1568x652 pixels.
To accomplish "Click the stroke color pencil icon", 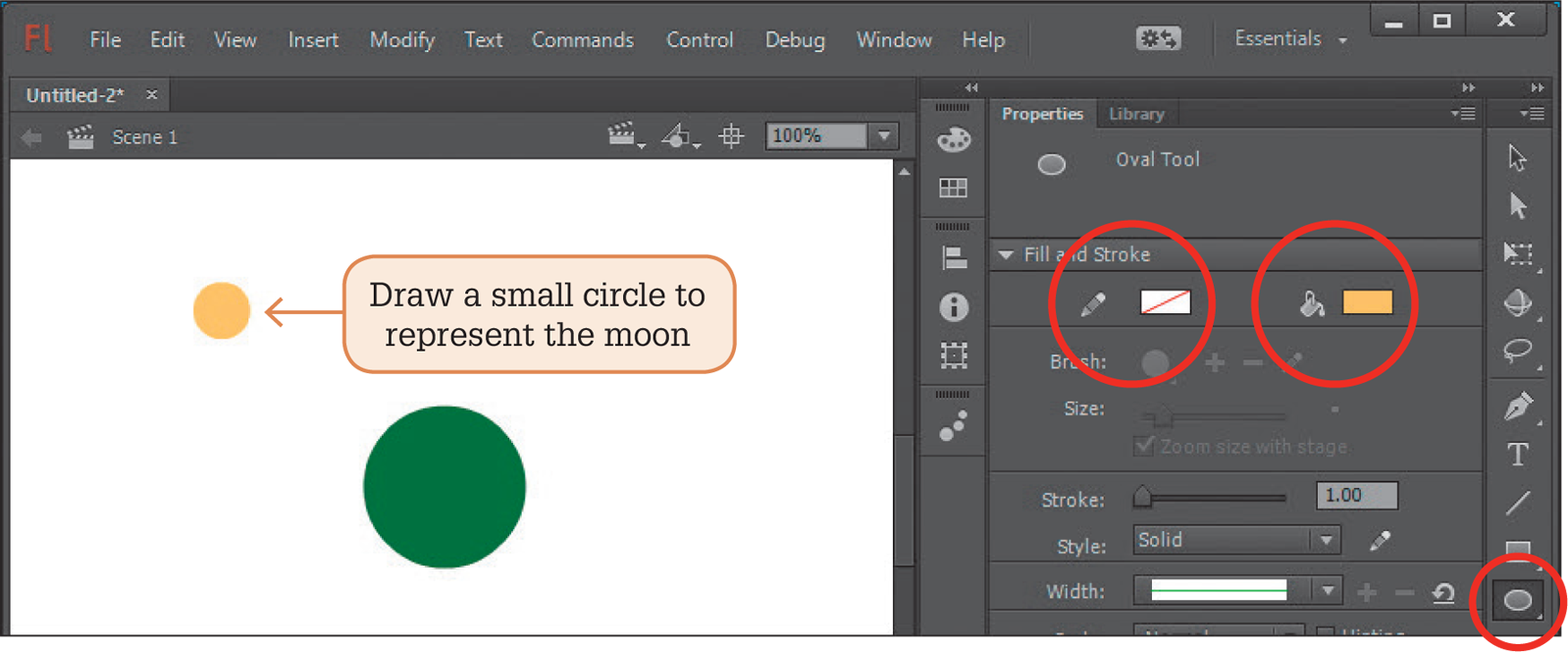I will click(1093, 304).
